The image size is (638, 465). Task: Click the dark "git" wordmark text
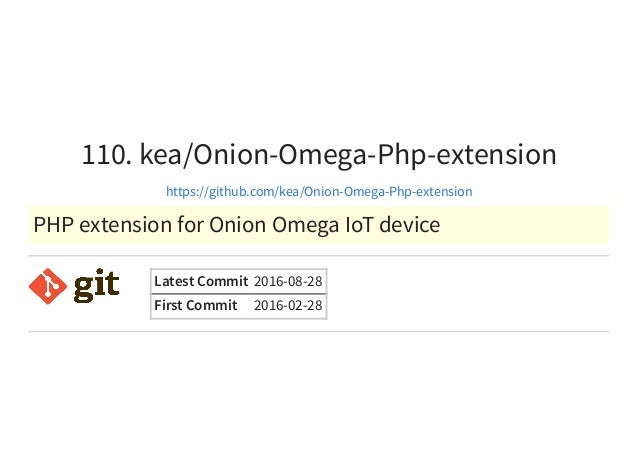(97, 286)
